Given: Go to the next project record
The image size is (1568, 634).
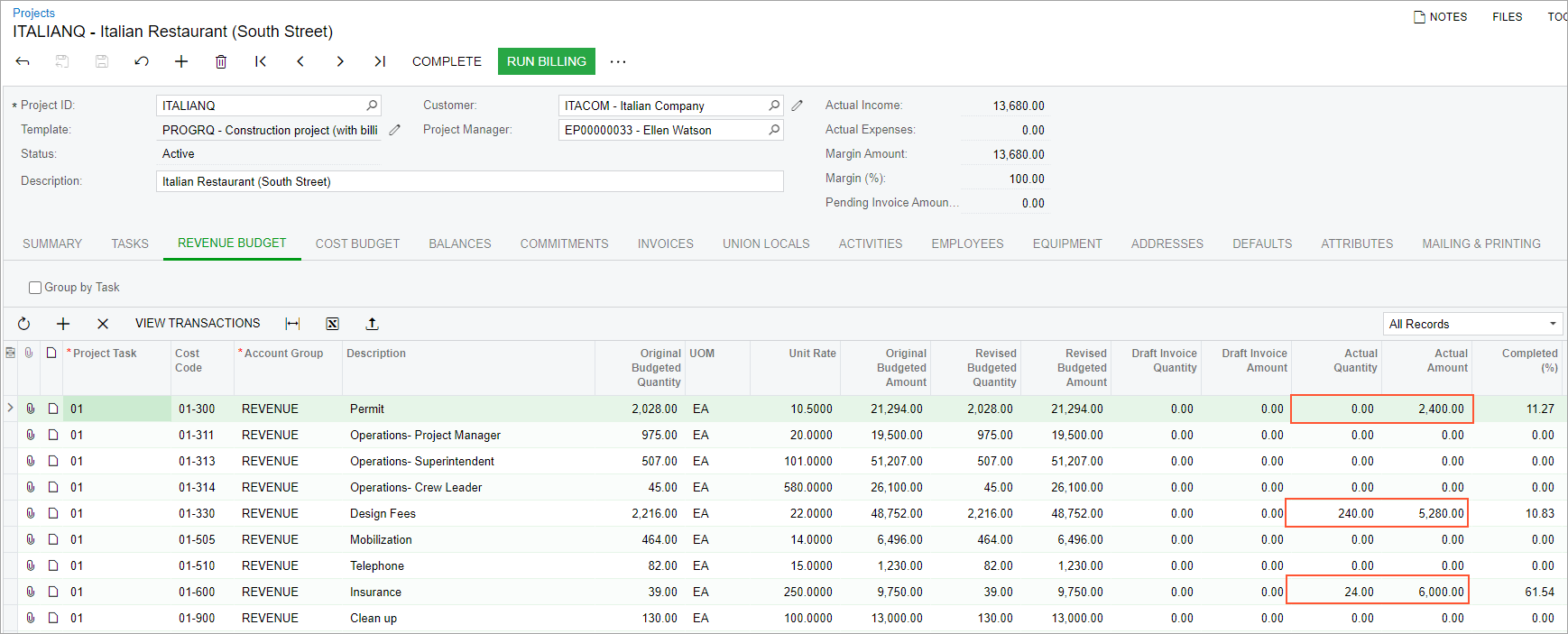Looking at the screenshot, I should (x=340, y=61).
